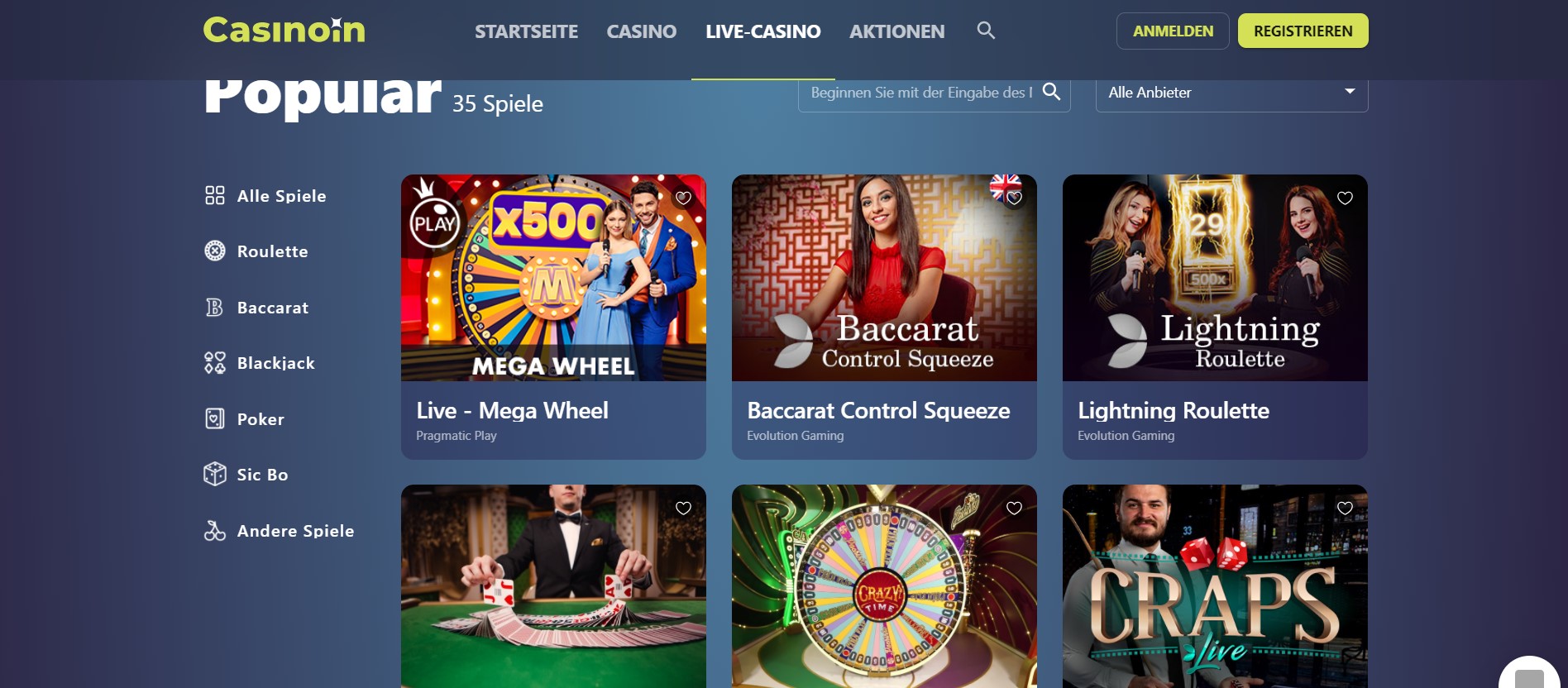Expand the Alle Anbieter provider dropdown
This screenshot has height=688, width=1568.
[x=1231, y=93]
